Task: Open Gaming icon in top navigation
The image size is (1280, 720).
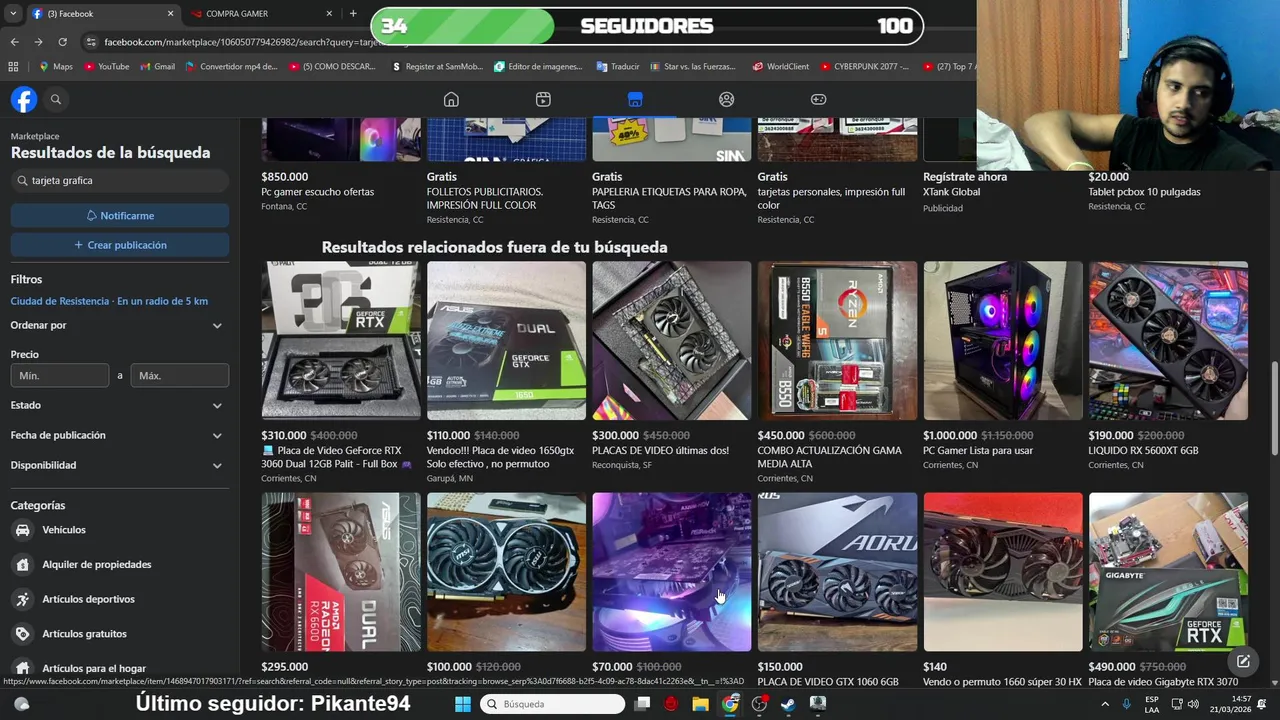Action: tap(818, 99)
